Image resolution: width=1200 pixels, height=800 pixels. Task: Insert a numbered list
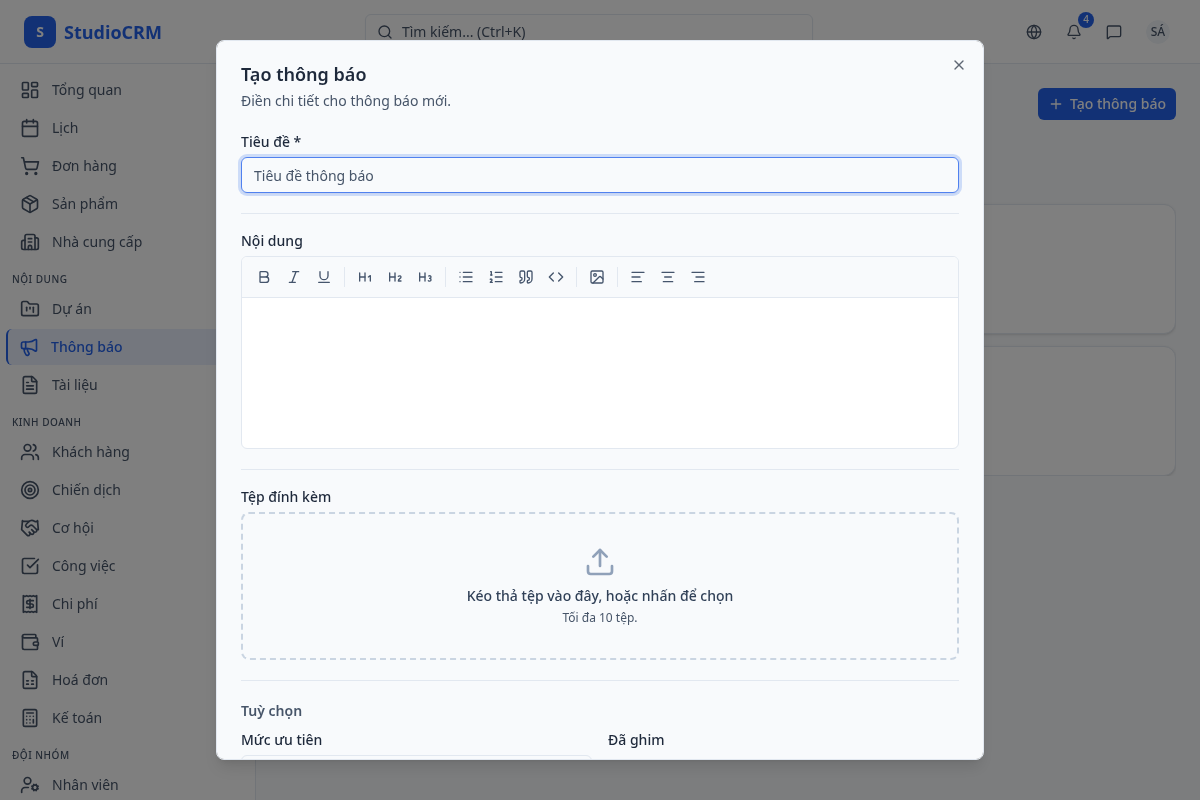(x=496, y=277)
